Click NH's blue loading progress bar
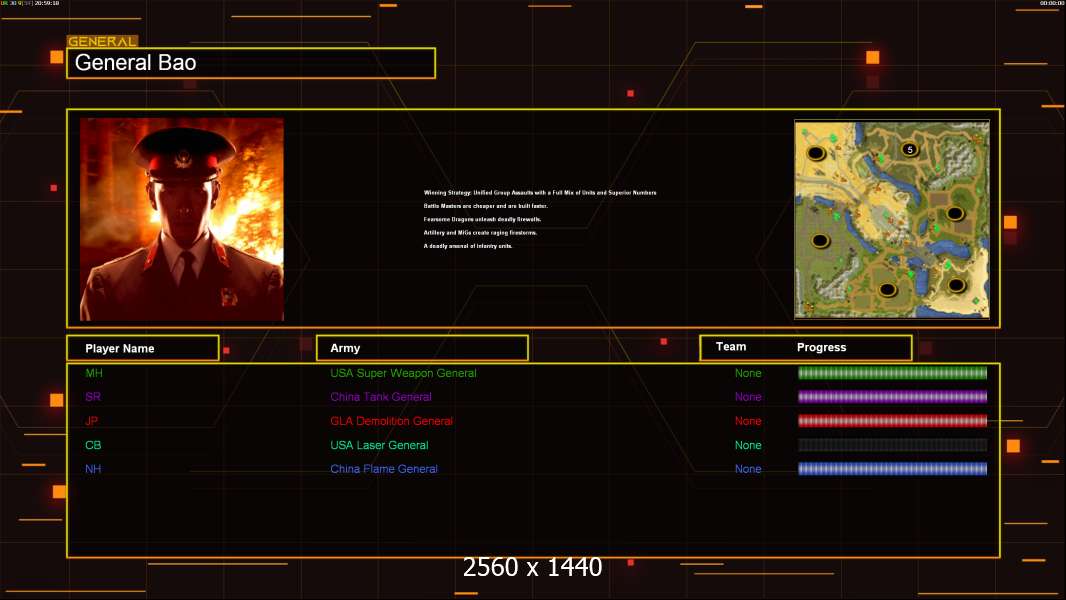The width and height of the screenshot is (1066, 600). pyautogui.click(x=892, y=469)
